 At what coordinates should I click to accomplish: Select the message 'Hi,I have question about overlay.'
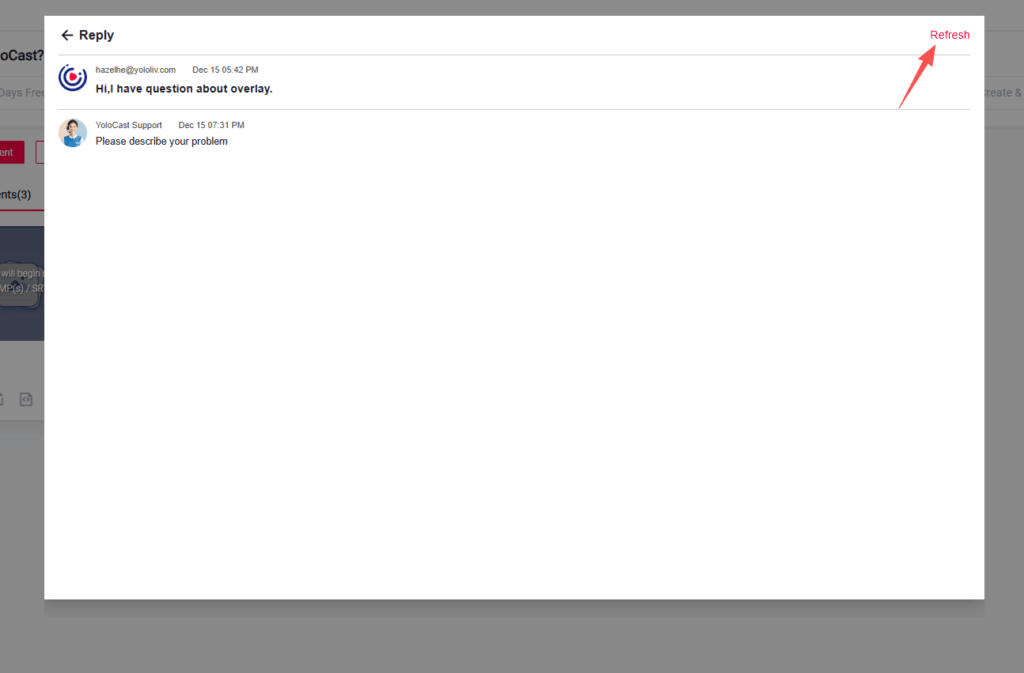[x=184, y=89]
